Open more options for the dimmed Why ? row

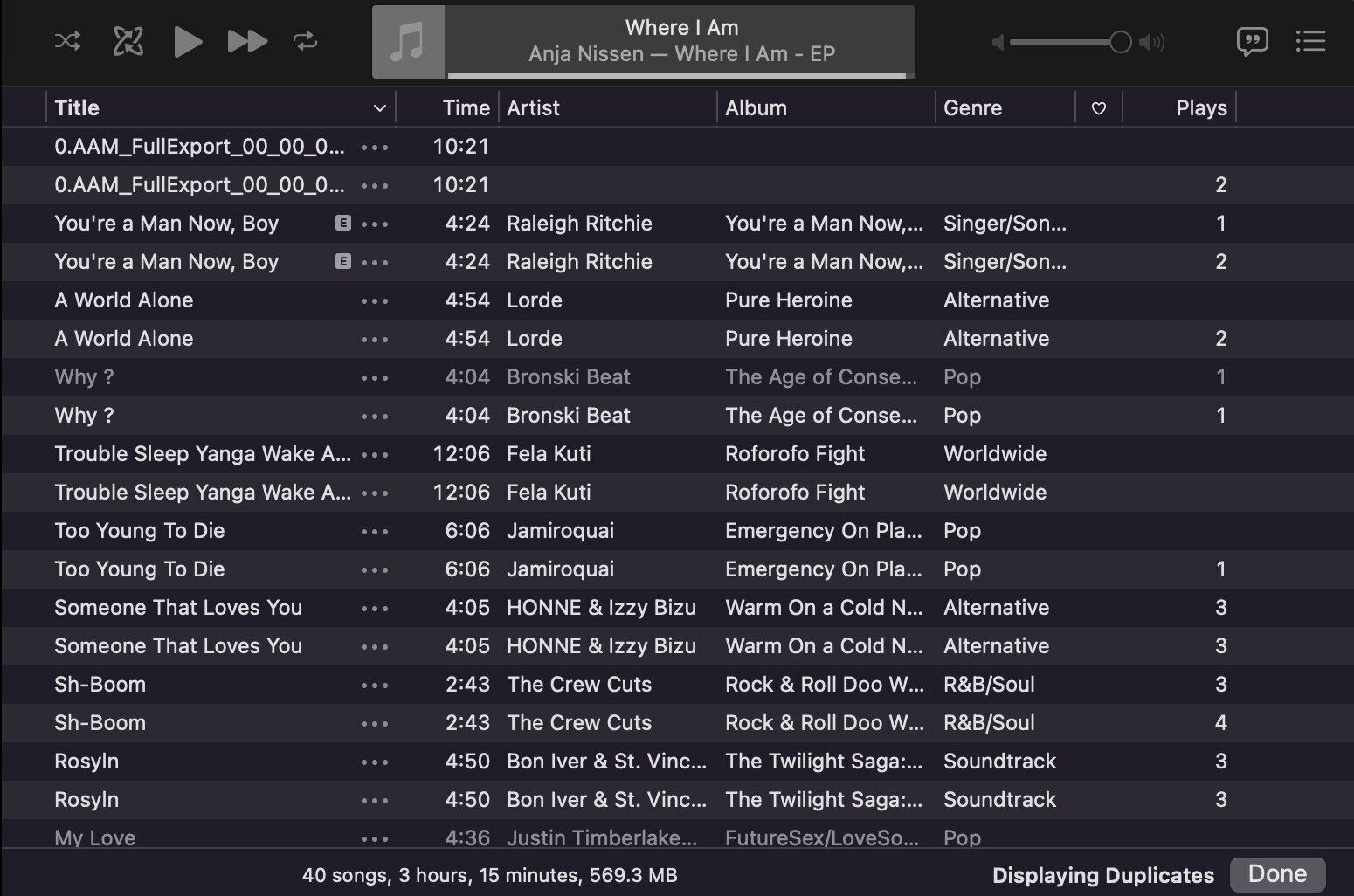pyautogui.click(x=375, y=378)
